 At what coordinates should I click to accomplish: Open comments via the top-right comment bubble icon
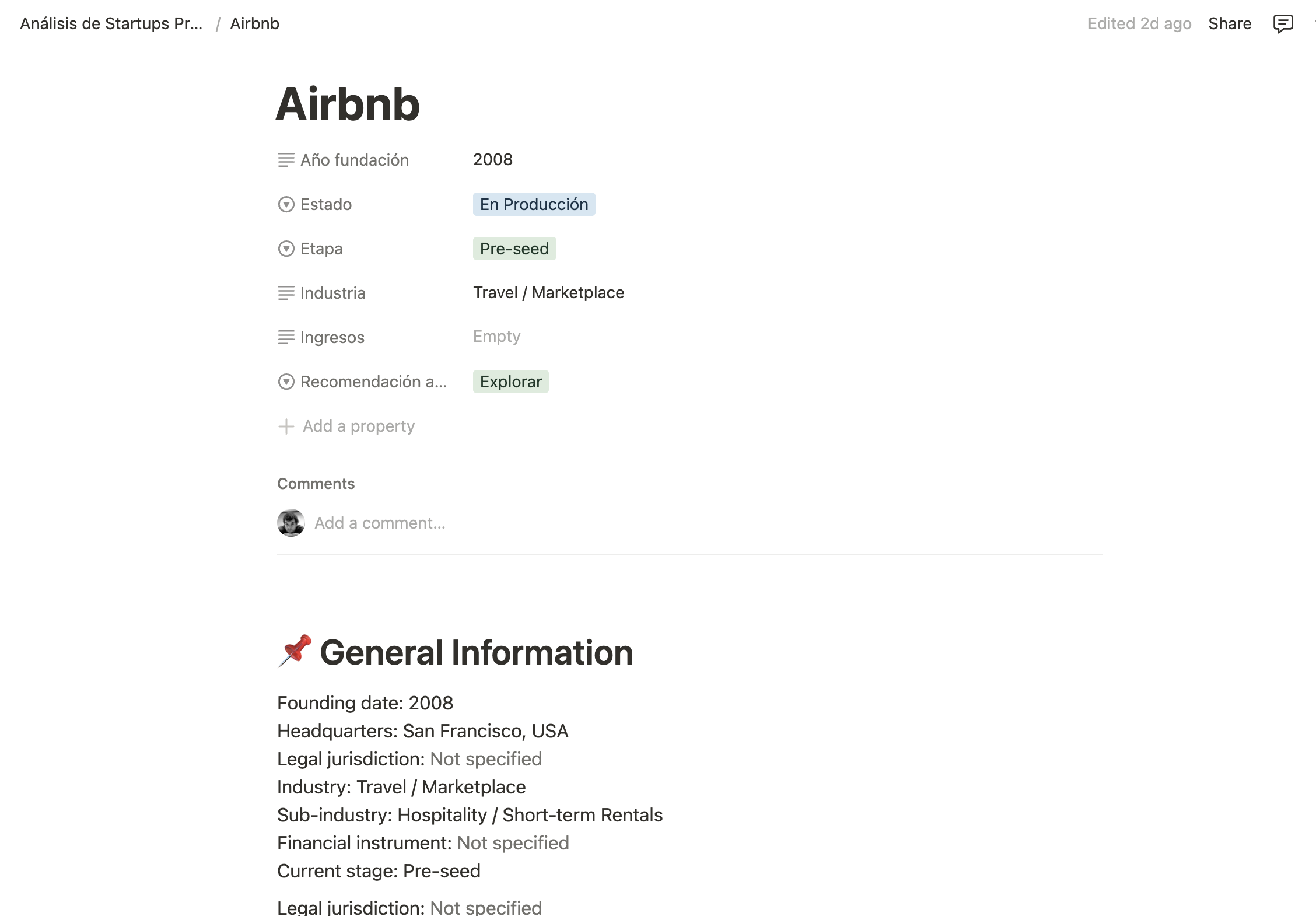[1283, 23]
